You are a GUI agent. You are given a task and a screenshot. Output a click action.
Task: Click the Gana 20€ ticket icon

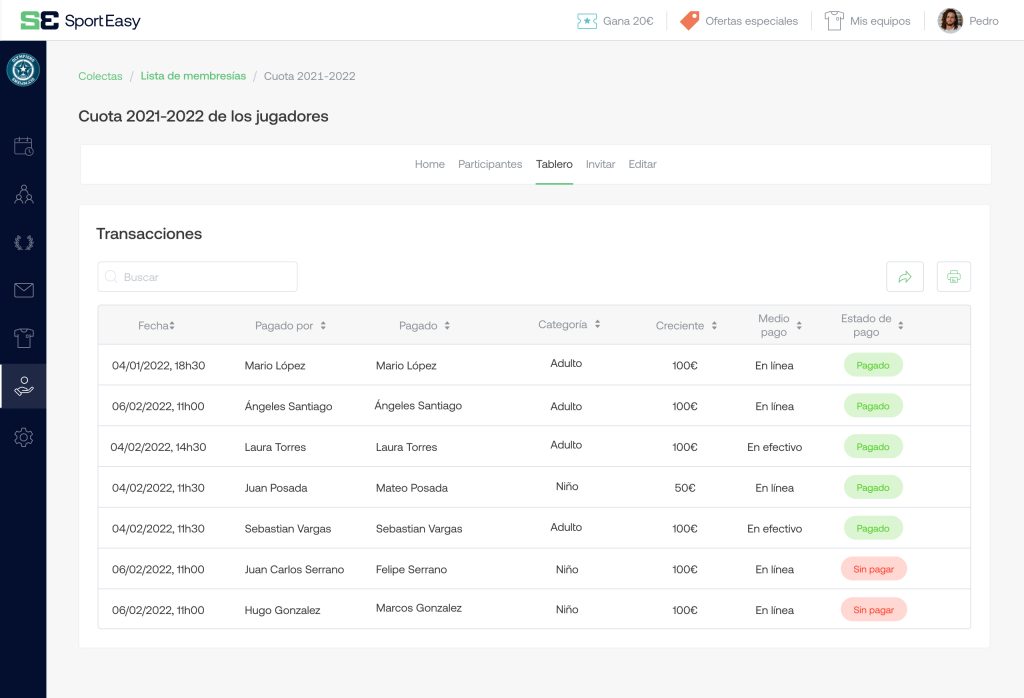586,21
